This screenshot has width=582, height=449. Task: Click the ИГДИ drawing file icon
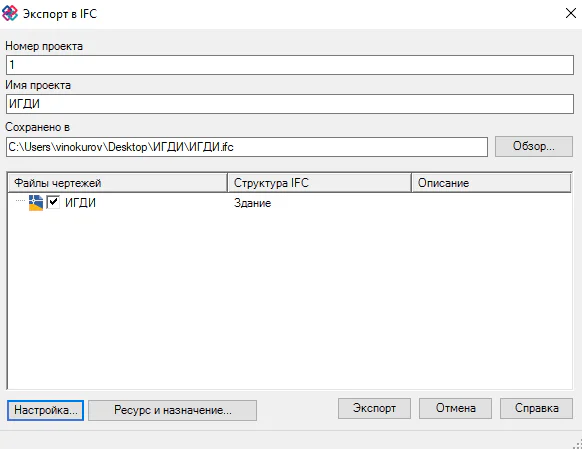click(36, 203)
